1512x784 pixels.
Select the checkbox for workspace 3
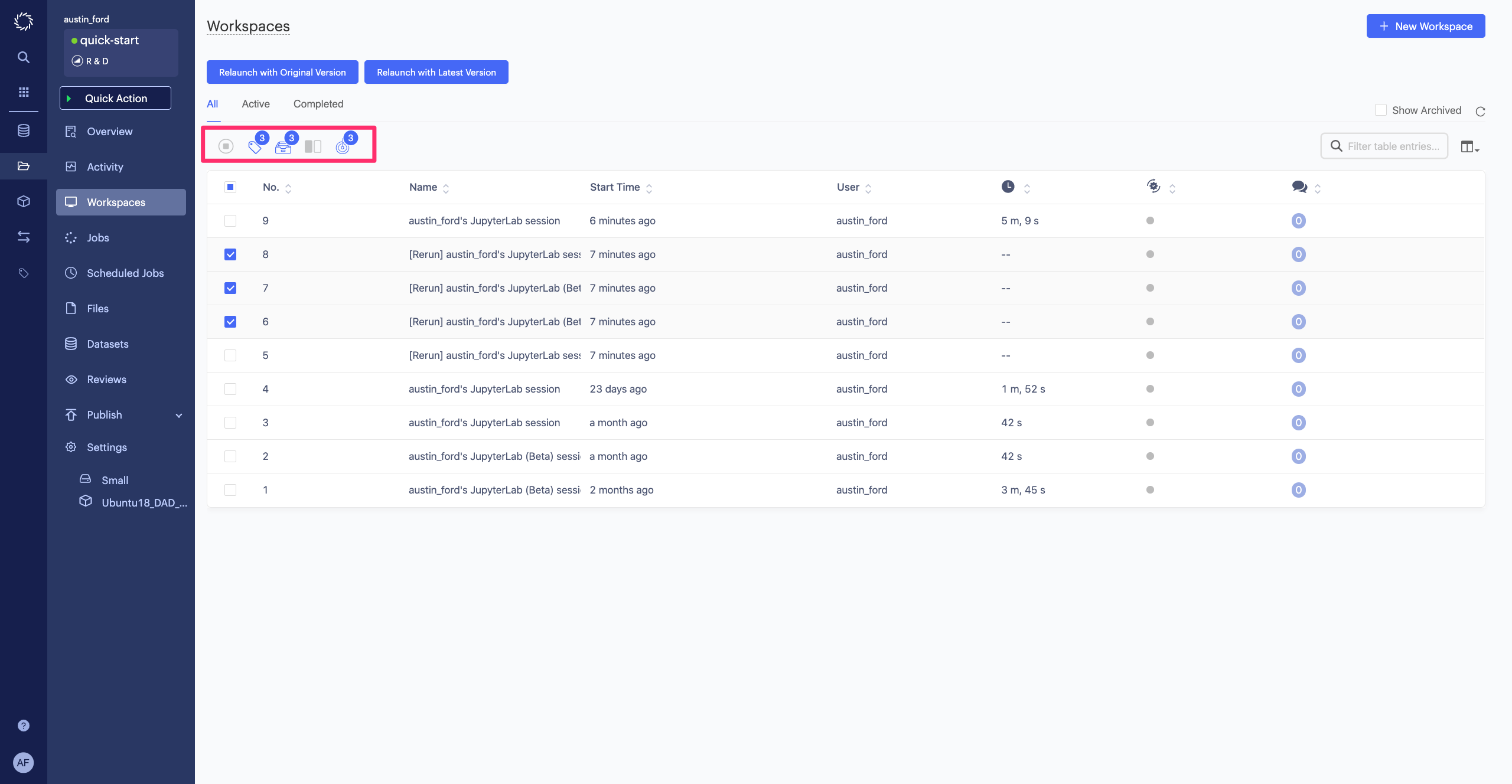(230, 423)
